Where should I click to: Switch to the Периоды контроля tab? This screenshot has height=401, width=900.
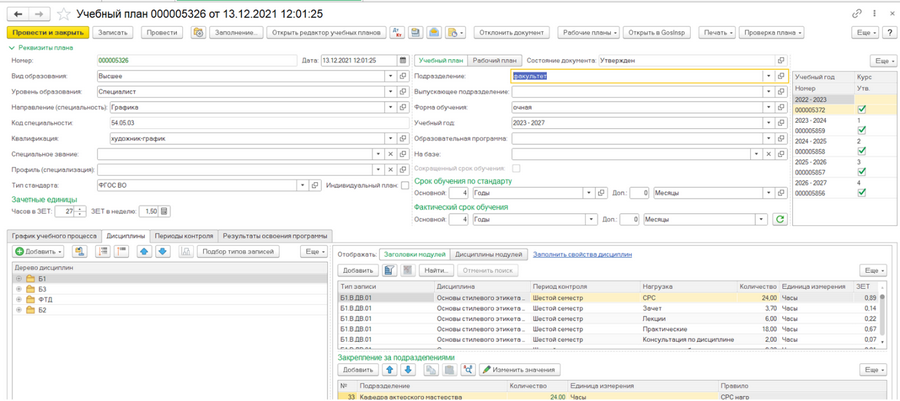point(184,236)
